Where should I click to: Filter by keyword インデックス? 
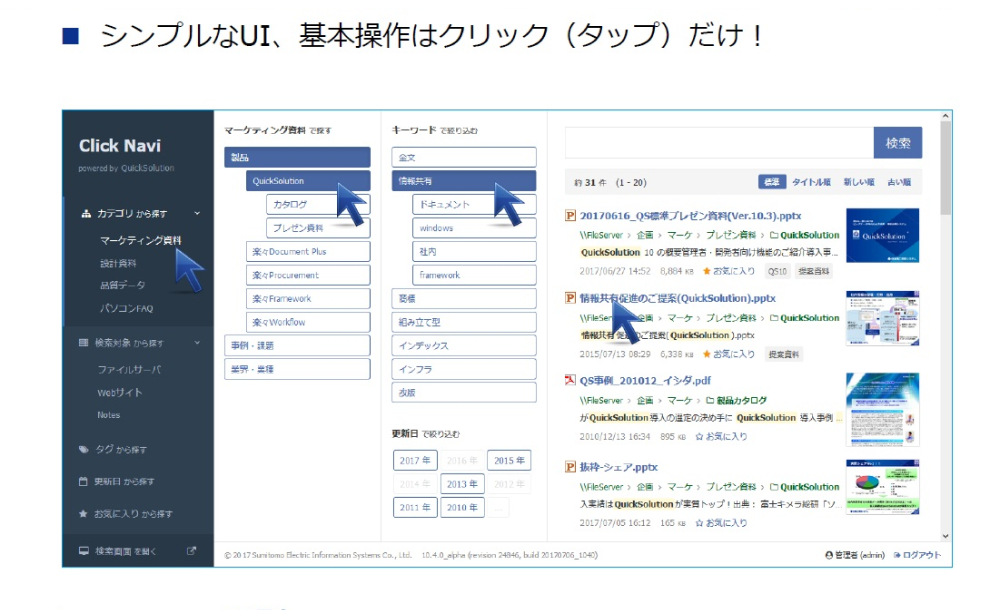(464, 345)
